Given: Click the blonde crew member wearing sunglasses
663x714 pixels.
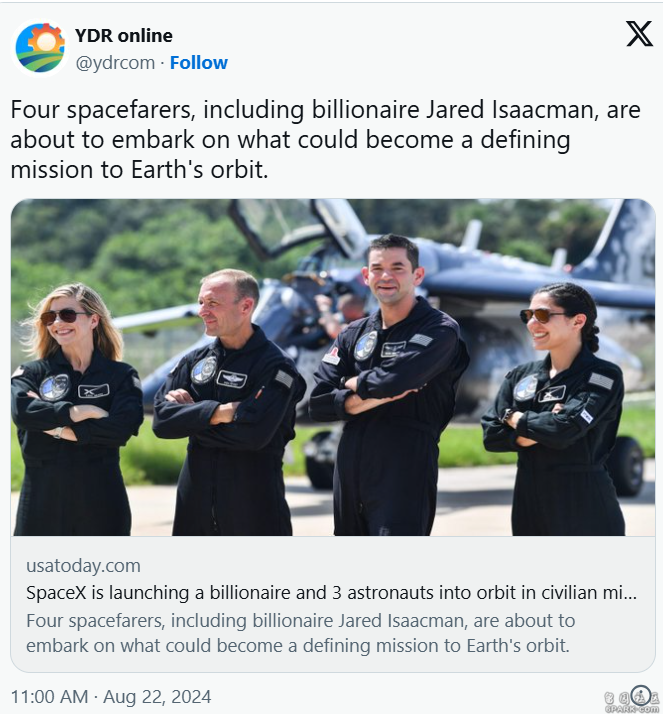Looking at the screenshot, I should (73, 408).
